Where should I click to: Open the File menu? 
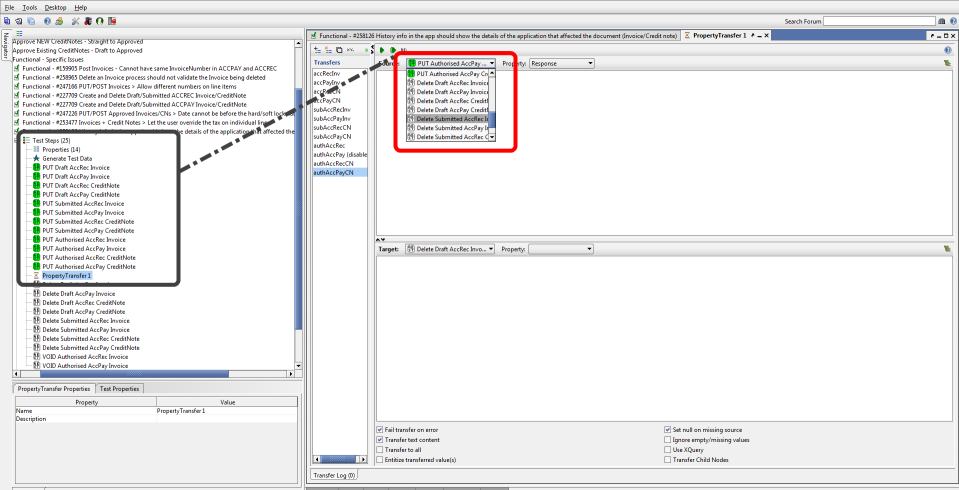pos(9,7)
